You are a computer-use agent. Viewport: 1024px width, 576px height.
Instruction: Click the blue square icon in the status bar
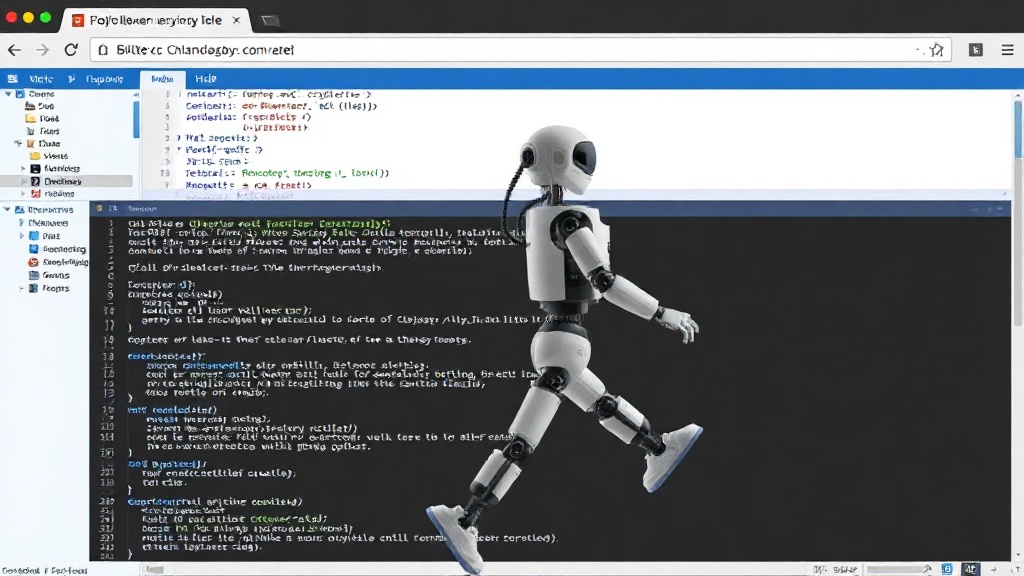[x=947, y=569]
